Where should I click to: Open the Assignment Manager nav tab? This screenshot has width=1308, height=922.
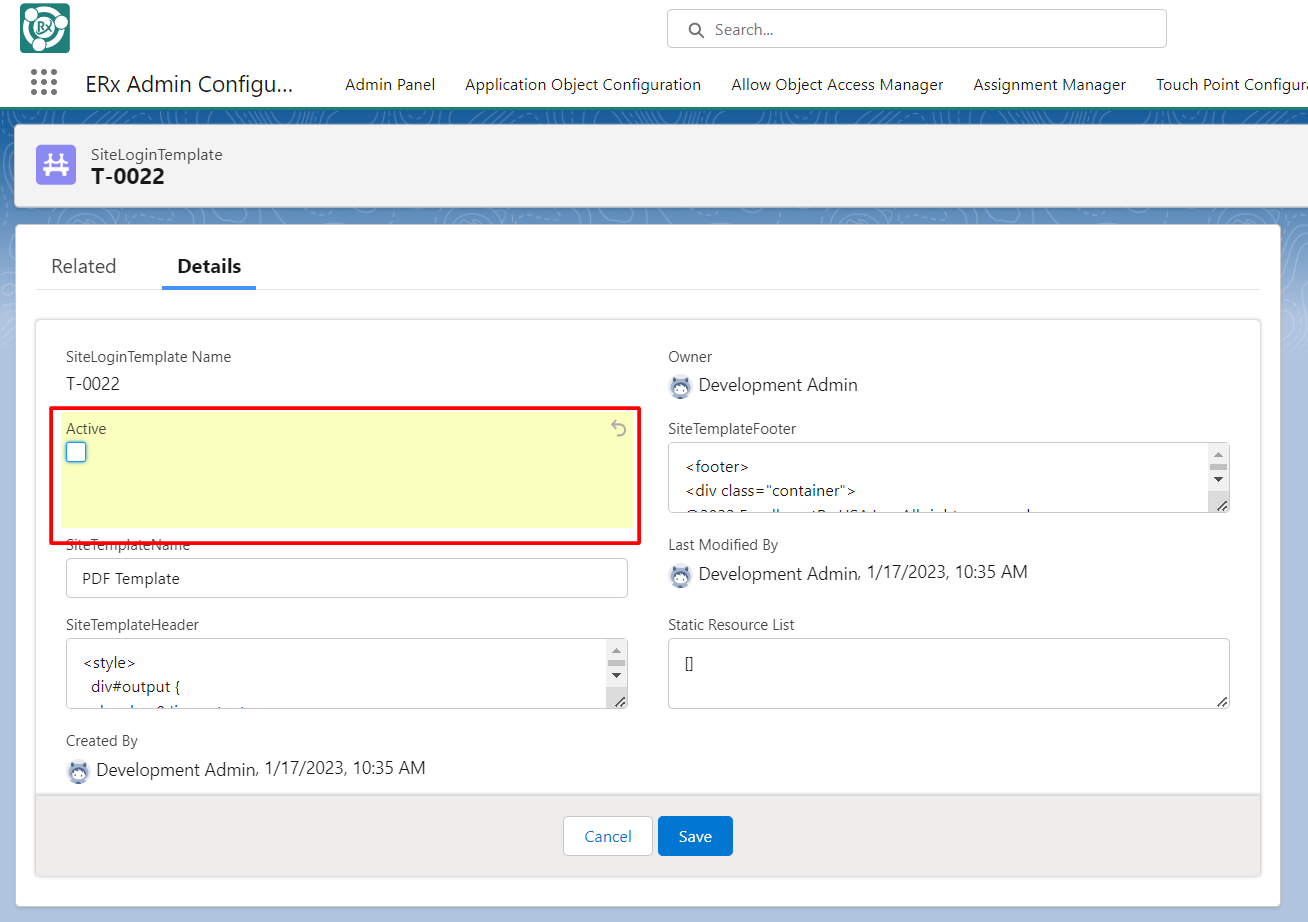pos(1049,85)
